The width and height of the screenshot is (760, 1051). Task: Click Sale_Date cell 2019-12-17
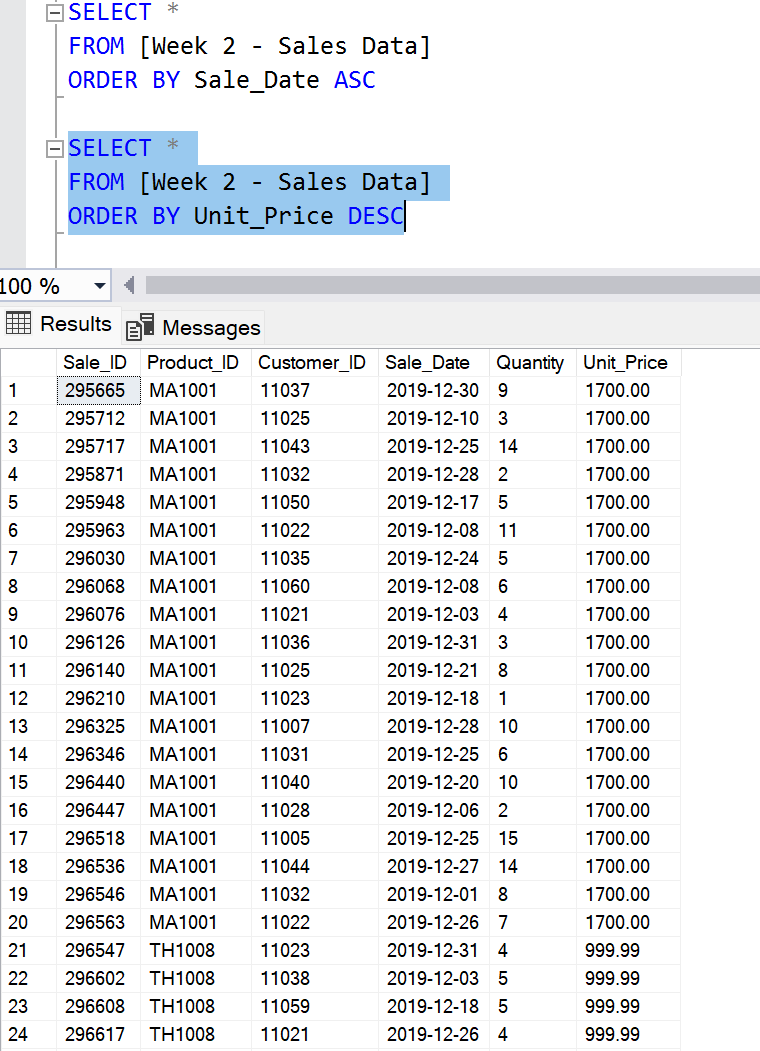coord(434,503)
